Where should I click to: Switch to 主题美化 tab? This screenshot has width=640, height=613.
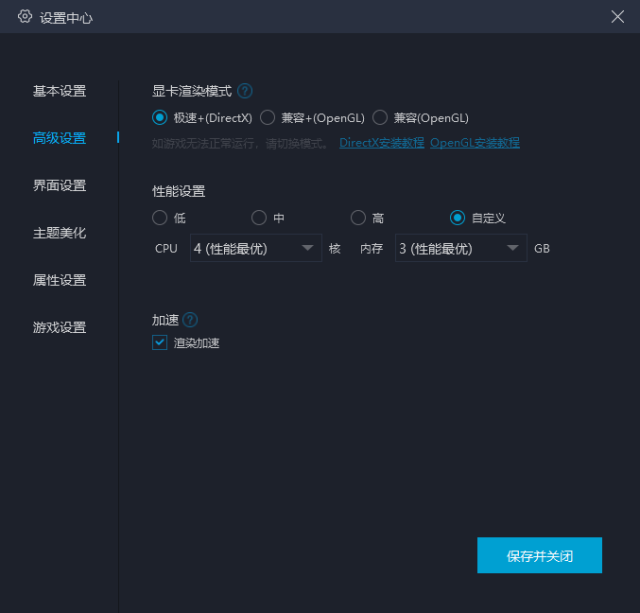coord(60,233)
